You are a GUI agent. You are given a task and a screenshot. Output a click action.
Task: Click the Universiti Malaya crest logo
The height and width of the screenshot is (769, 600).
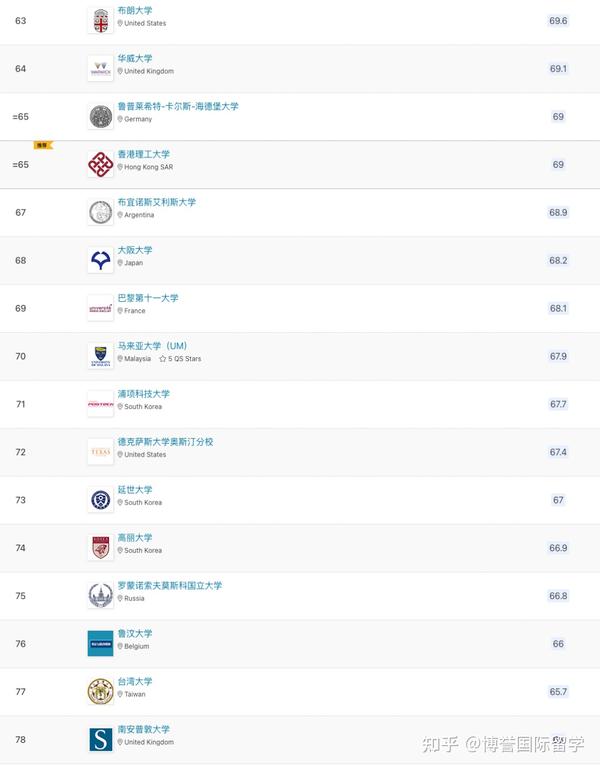(x=100, y=356)
